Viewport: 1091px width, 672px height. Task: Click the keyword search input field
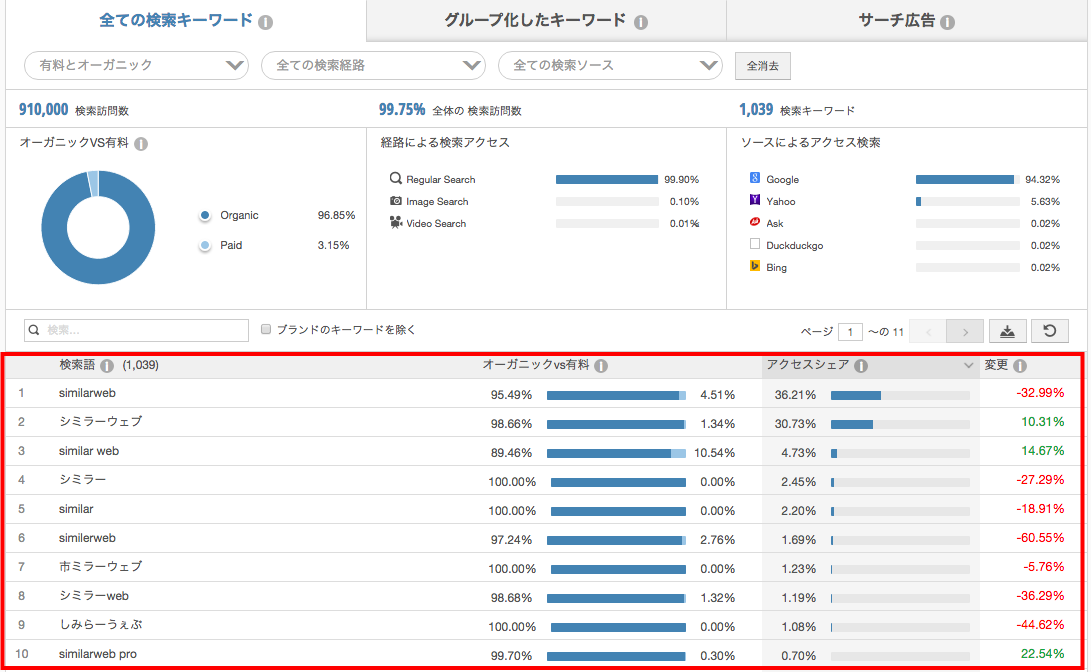[136, 330]
